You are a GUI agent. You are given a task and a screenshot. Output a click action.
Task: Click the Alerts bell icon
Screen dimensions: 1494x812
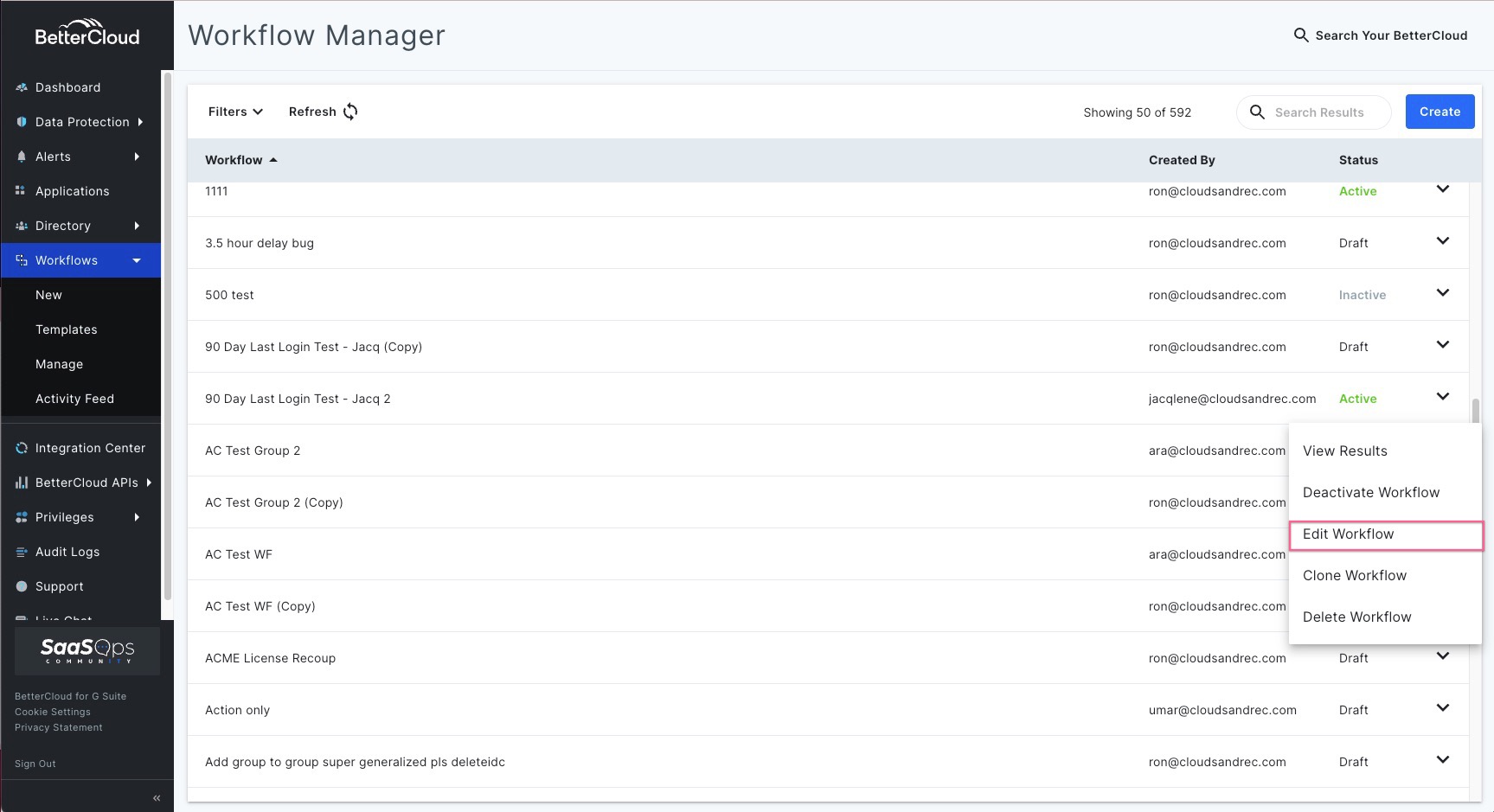coord(22,156)
